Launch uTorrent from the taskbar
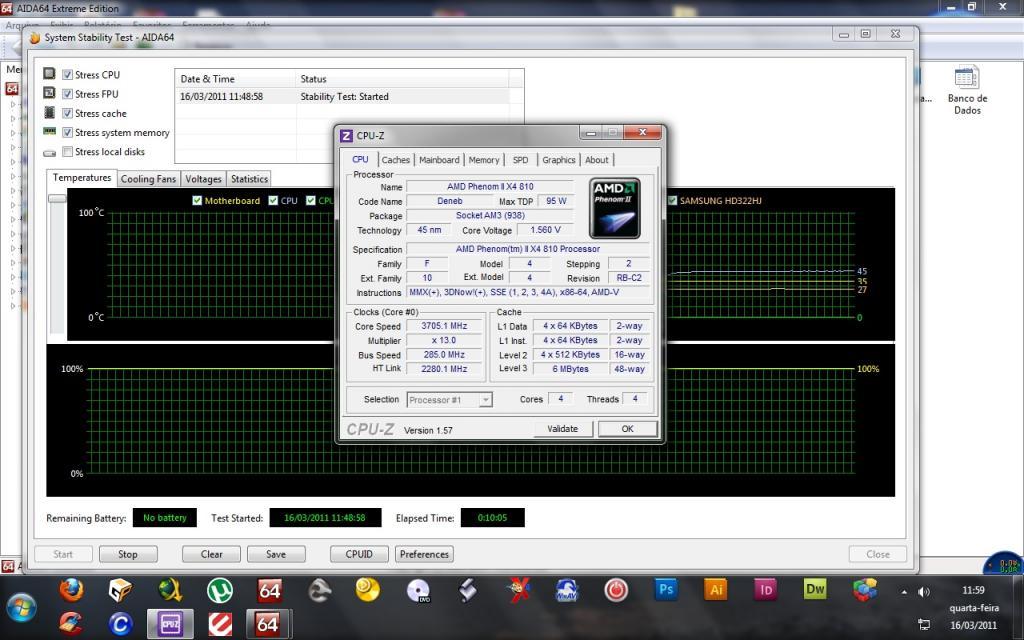The height and width of the screenshot is (640, 1024). (x=220, y=590)
